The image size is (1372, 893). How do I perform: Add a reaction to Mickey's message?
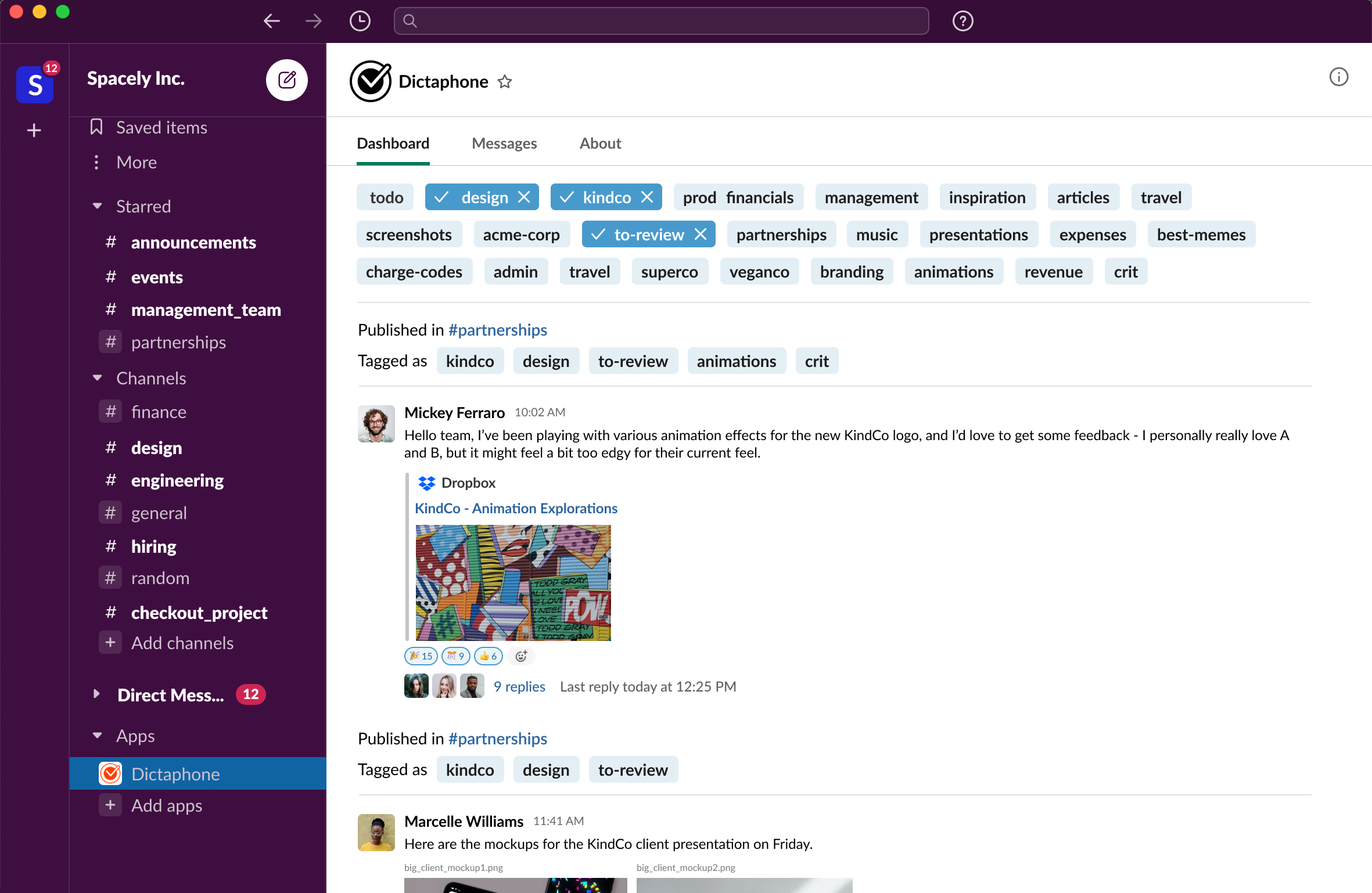(x=521, y=656)
